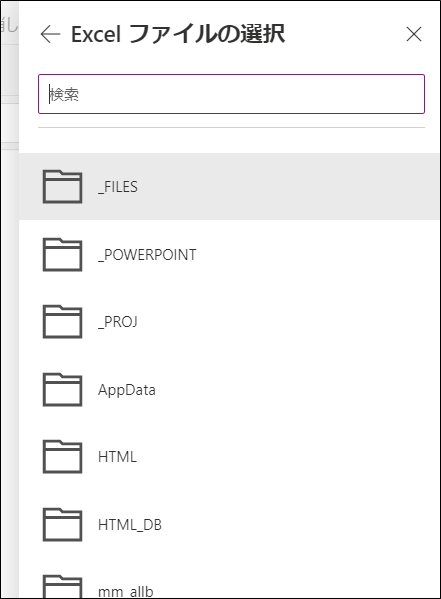The image size is (441, 599).
Task: Click the HTML folder icon
Action: [62, 457]
